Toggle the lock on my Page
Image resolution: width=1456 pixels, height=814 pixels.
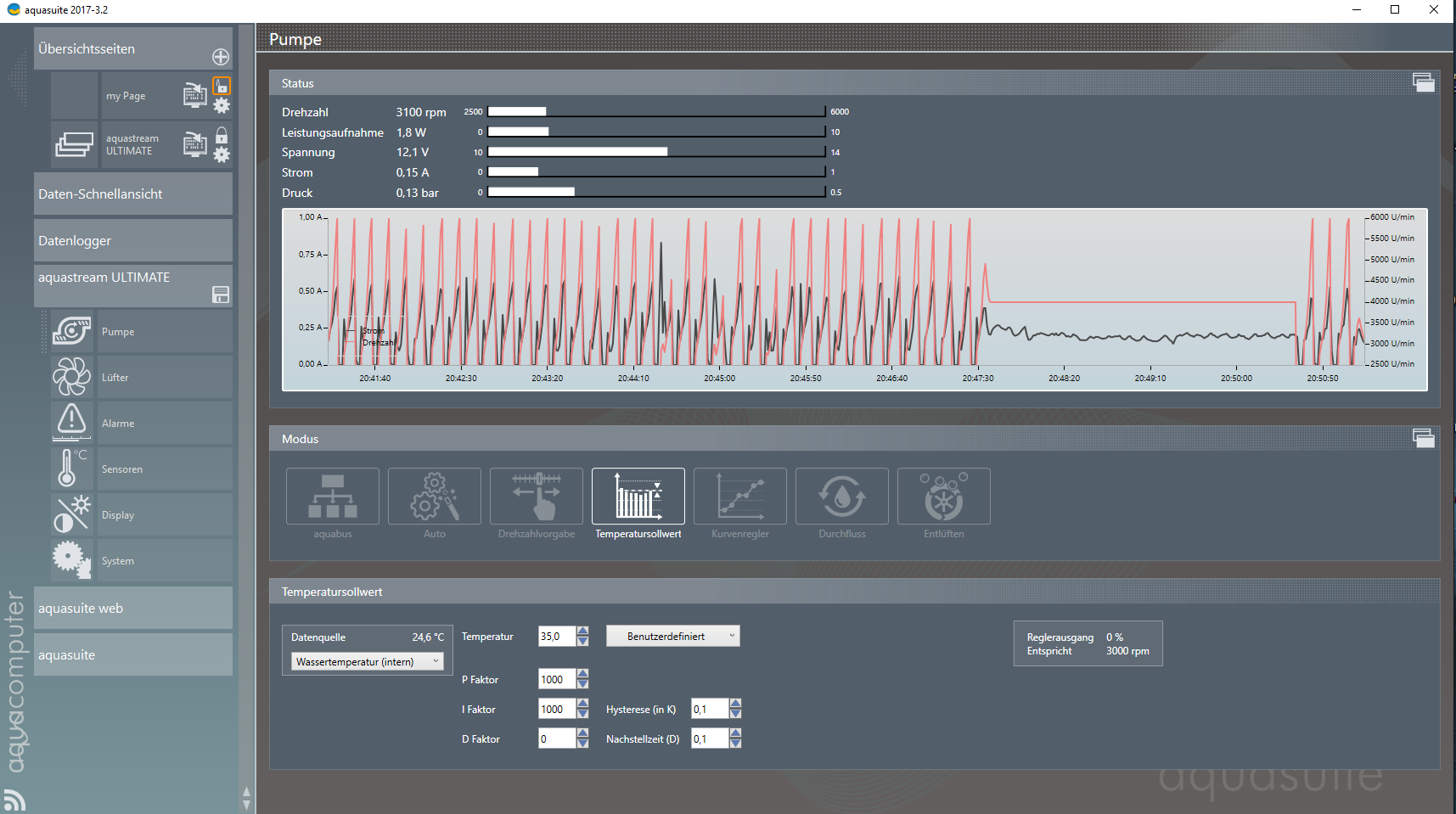pyautogui.click(x=222, y=86)
